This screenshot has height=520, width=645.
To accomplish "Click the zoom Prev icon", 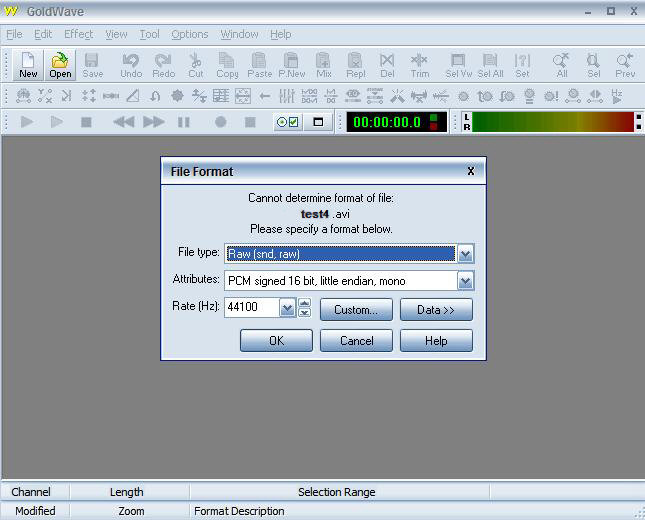I will 625,65.
